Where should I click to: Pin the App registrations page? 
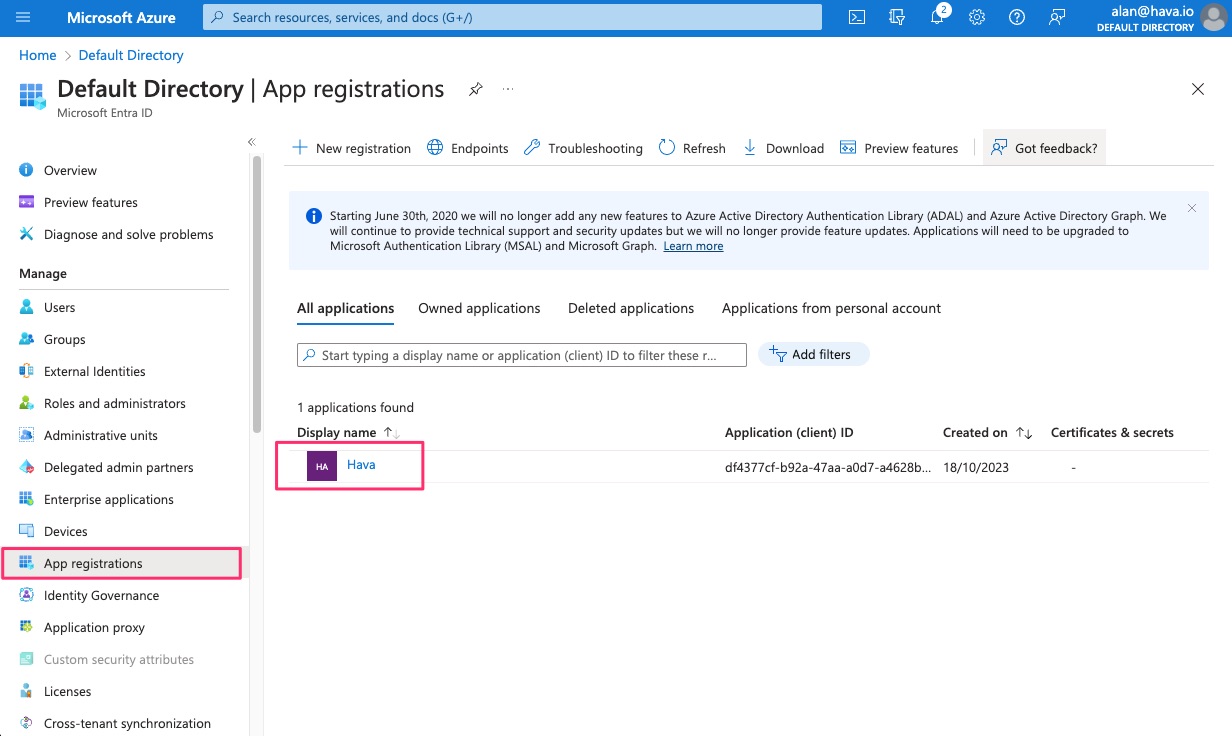(476, 89)
